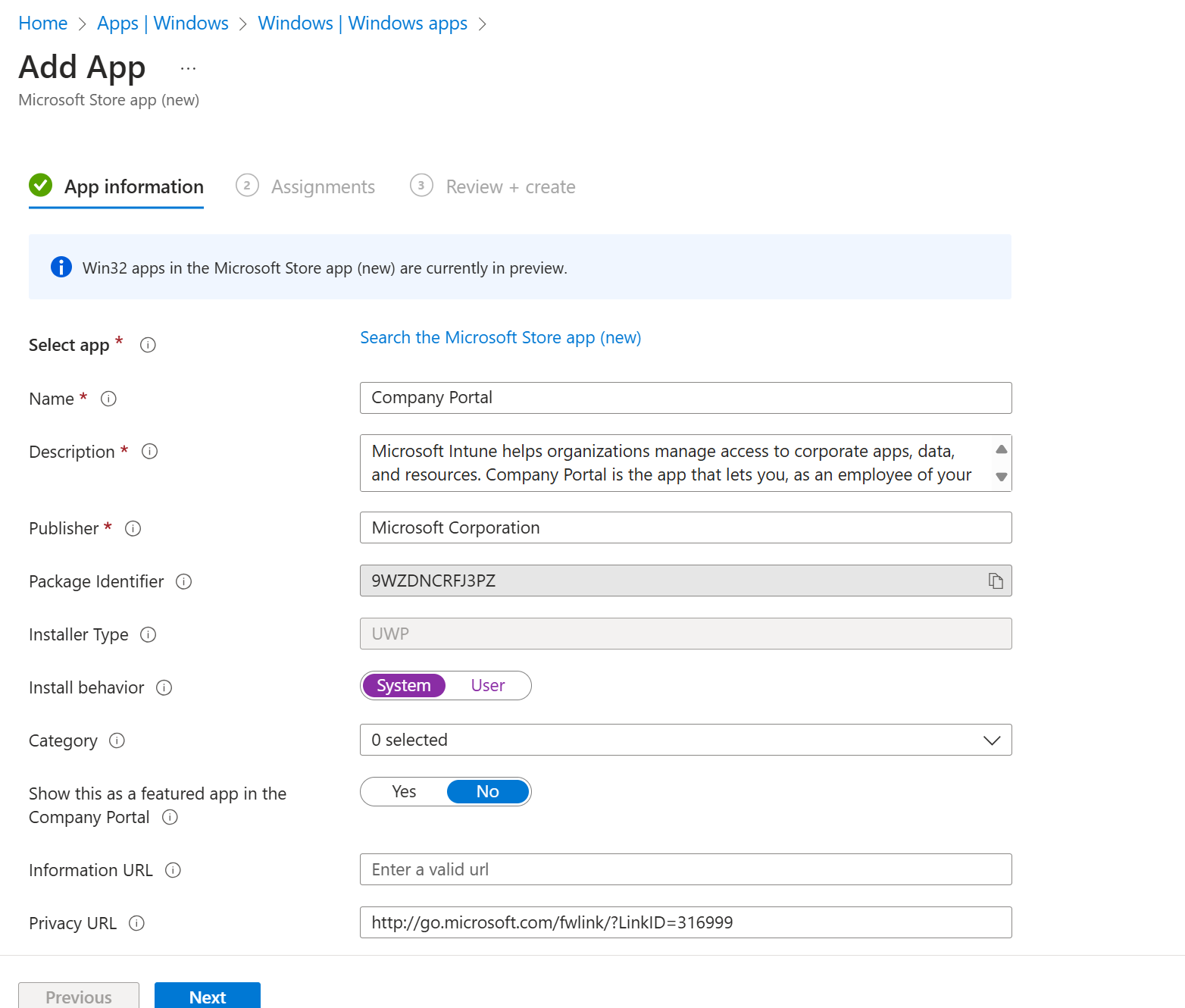Click info icon next to Select app

pos(148,345)
